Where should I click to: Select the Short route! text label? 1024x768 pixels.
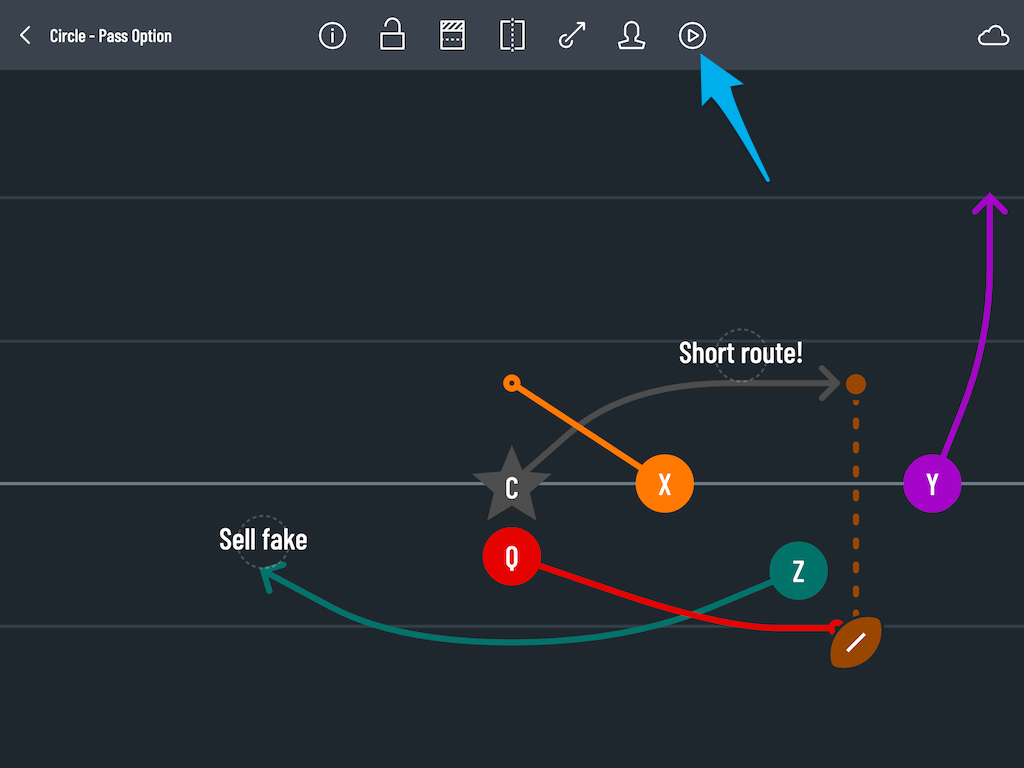pyautogui.click(x=741, y=353)
